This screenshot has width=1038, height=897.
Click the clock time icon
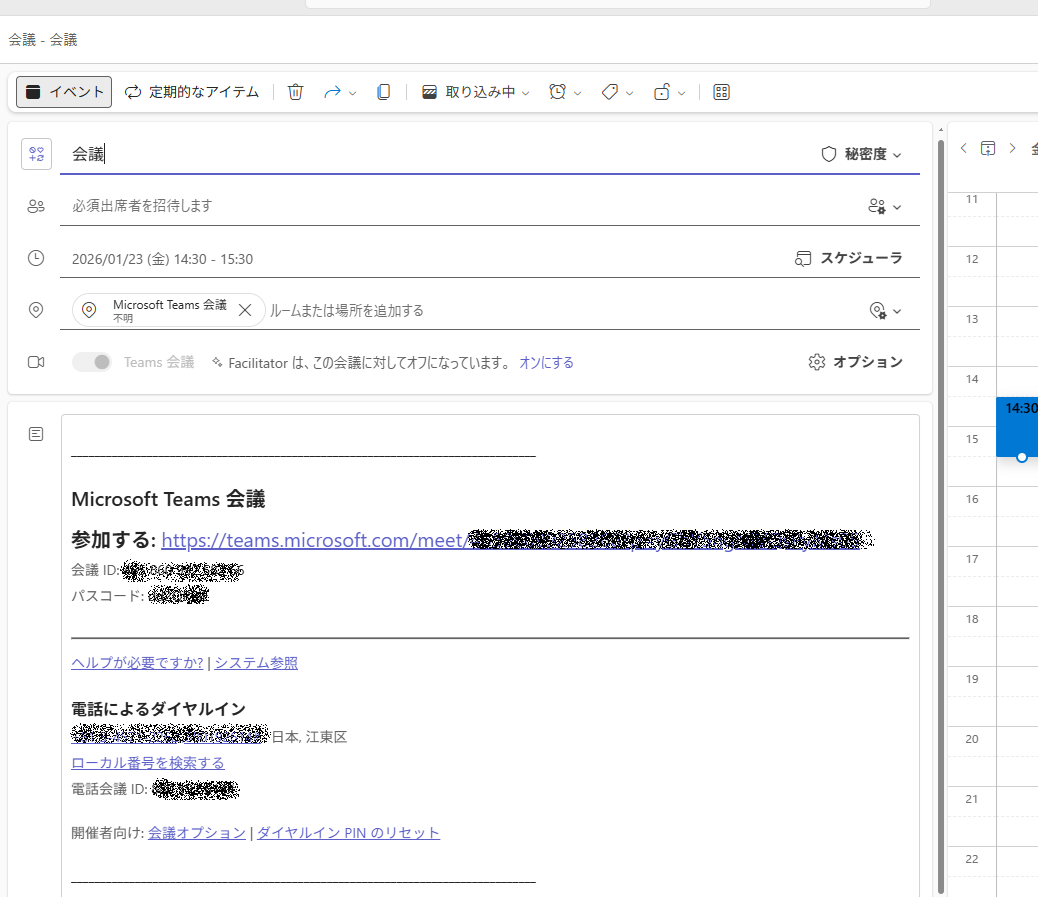click(x=36, y=258)
